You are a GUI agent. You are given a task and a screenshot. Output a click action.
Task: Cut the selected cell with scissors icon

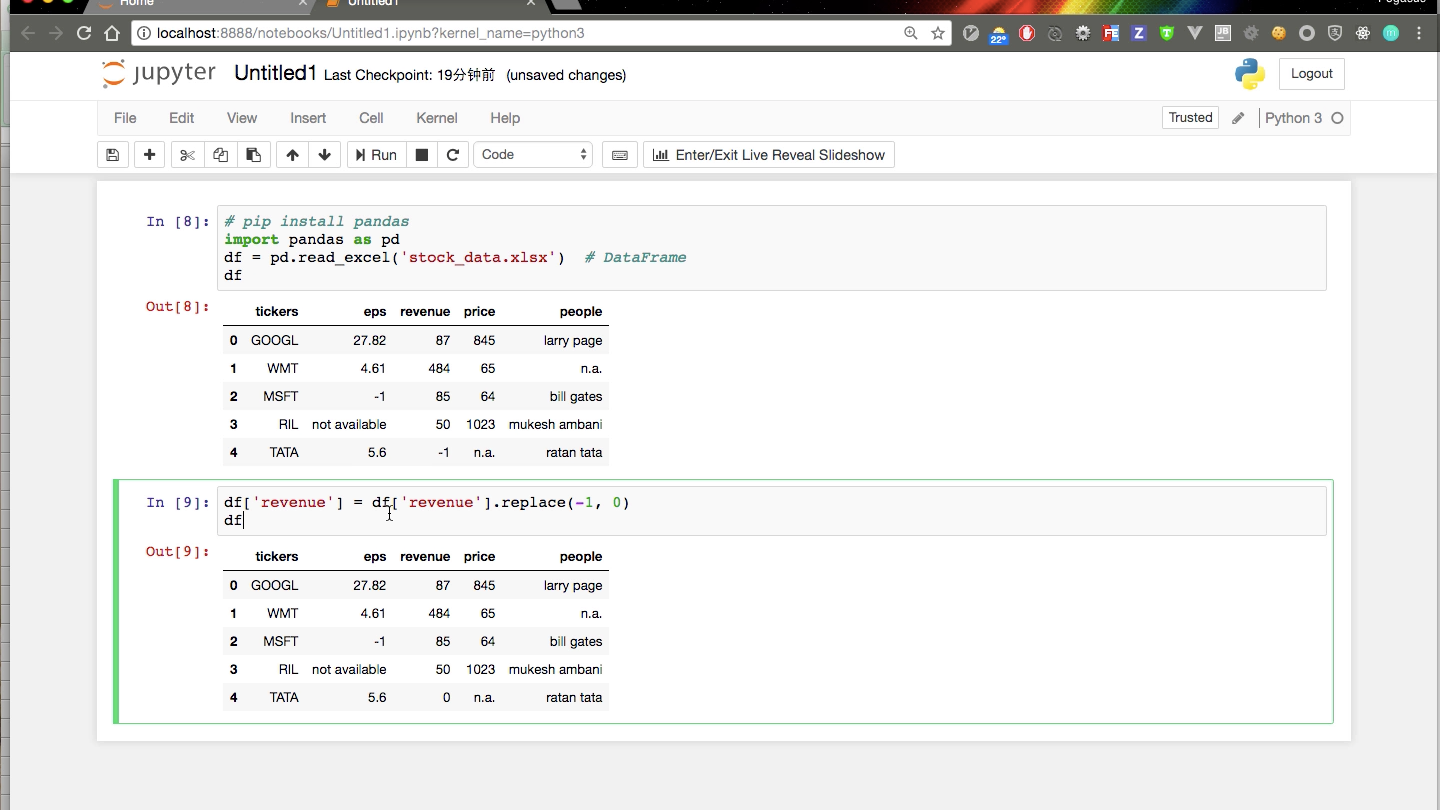pos(186,154)
